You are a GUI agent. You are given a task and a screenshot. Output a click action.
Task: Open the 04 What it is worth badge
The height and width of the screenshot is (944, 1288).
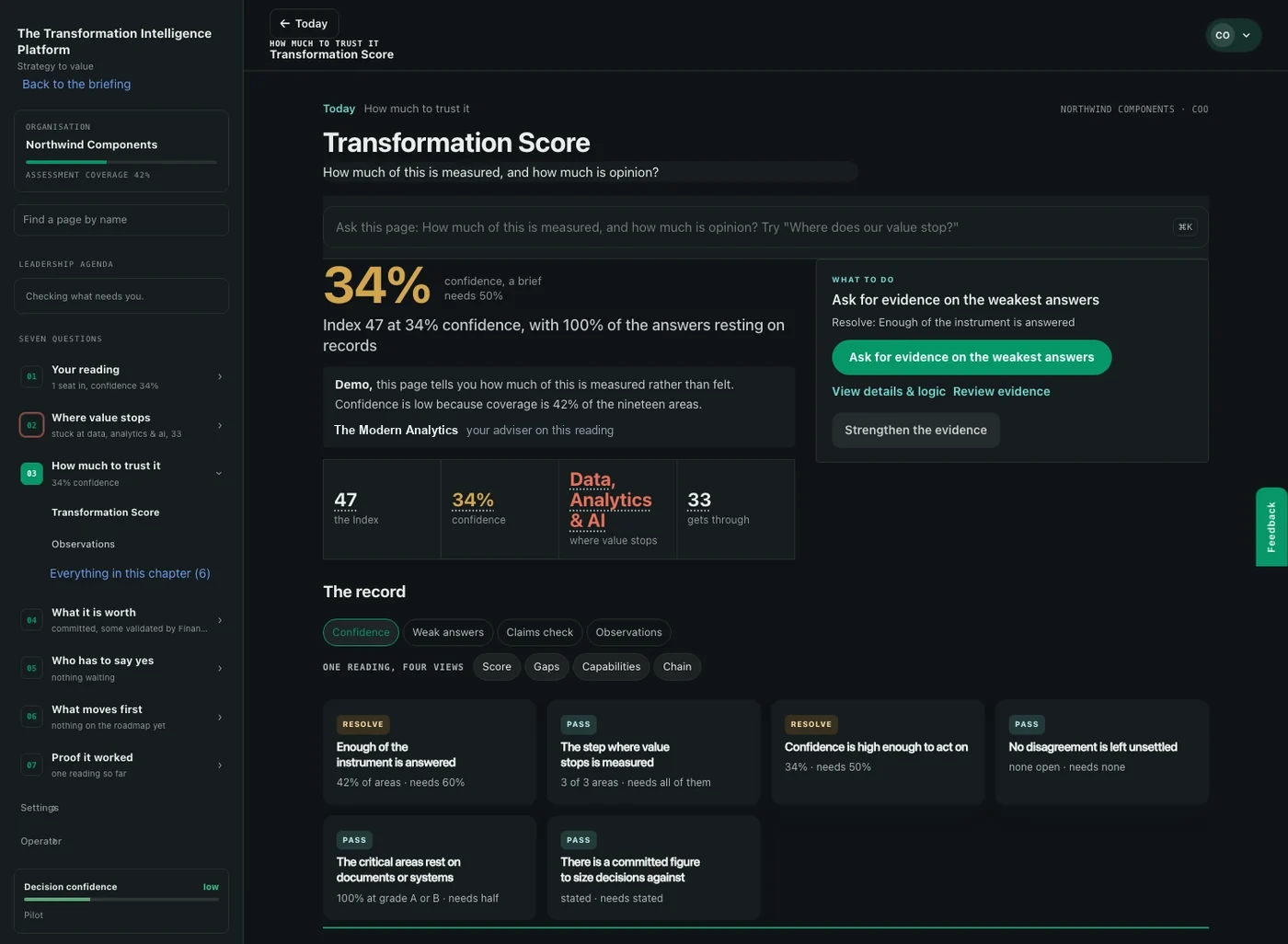tap(31, 620)
